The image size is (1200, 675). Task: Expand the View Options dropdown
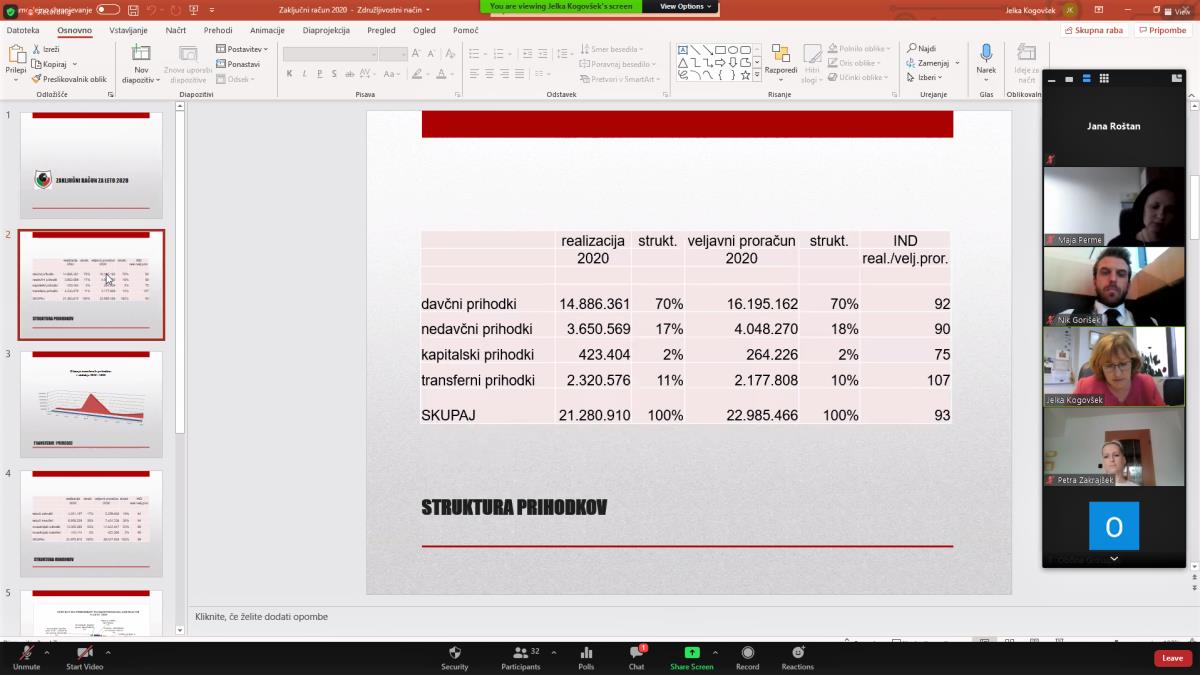686,6
